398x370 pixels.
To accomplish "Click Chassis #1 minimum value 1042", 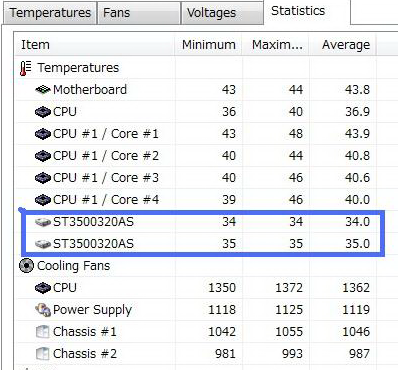I will [x=222, y=332].
